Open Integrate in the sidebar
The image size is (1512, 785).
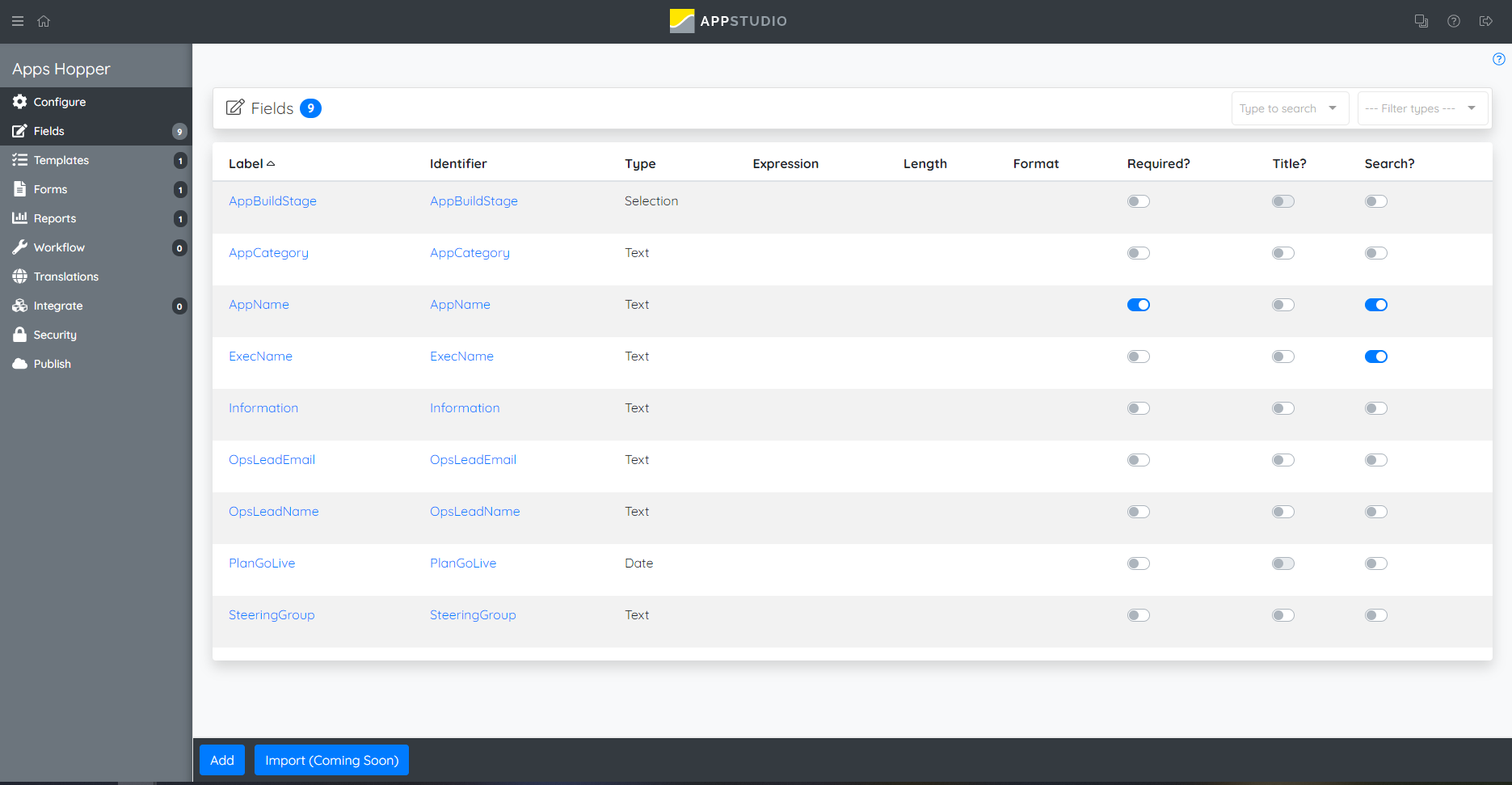(x=96, y=306)
